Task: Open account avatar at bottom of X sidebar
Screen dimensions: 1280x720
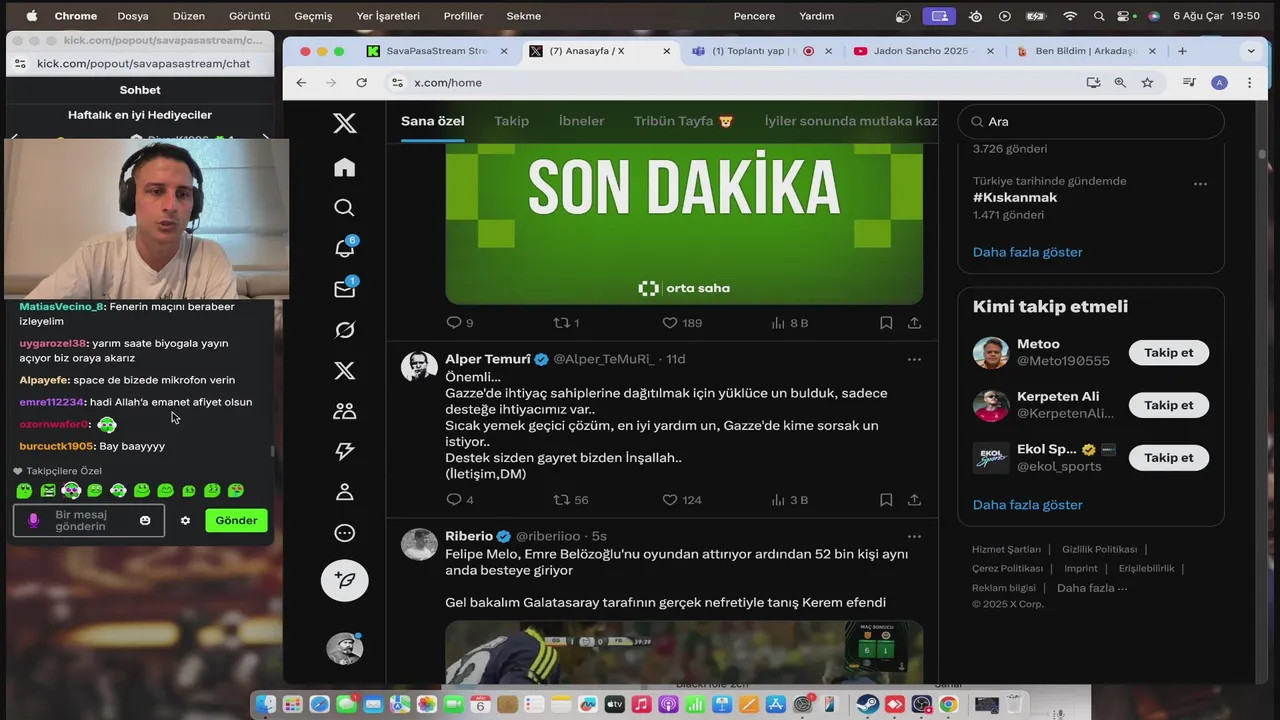Action: coord(344,649)
